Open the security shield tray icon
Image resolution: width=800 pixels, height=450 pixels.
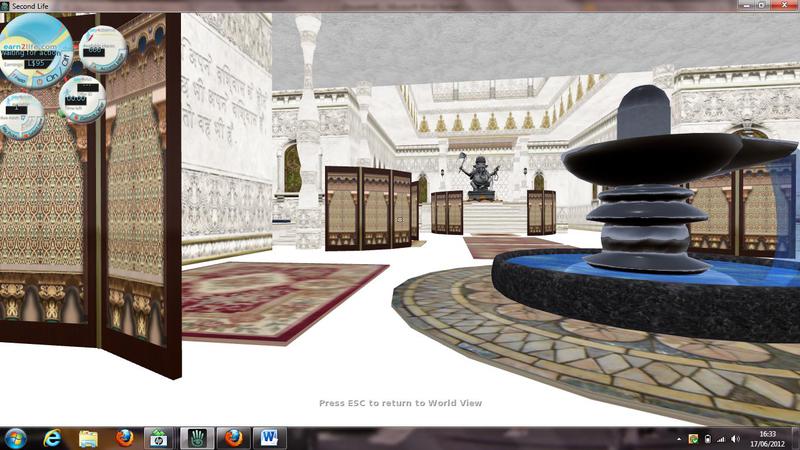pyautogui.click(x=693, y=439)
